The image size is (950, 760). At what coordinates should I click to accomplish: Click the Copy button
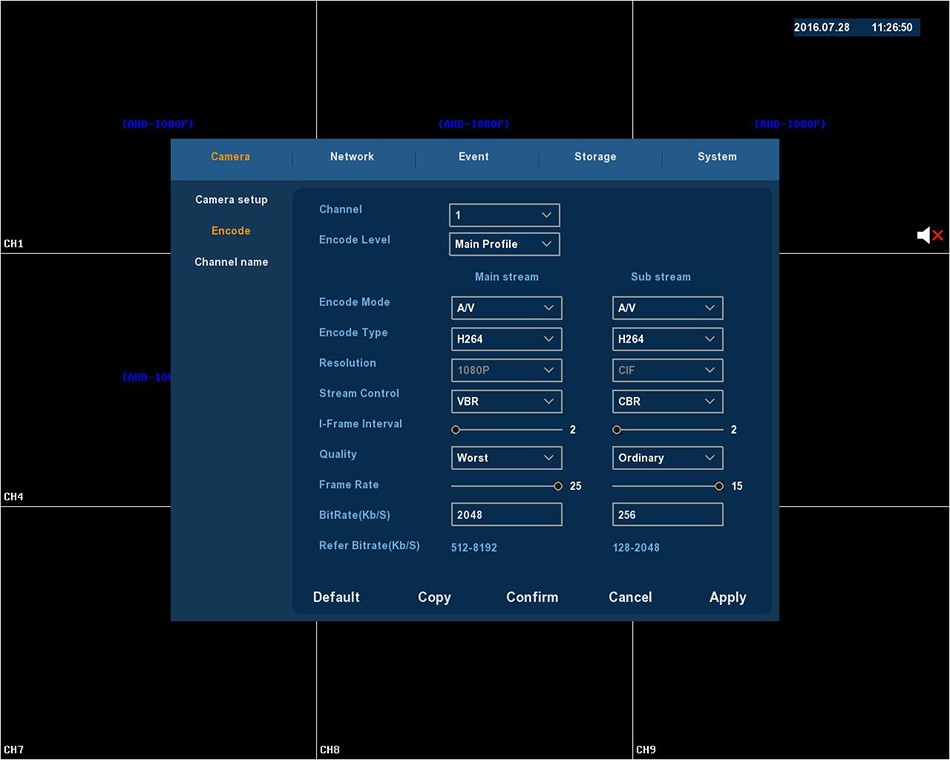[x=434, y=597]
